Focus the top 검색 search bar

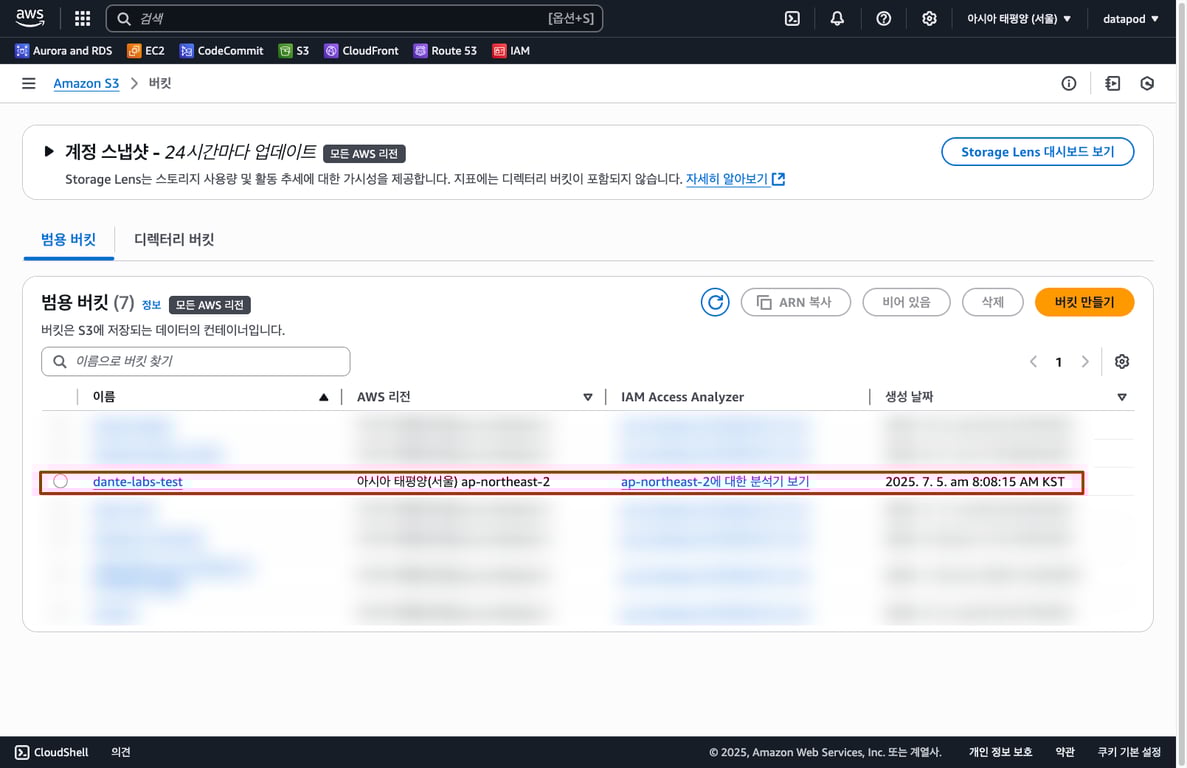354,18
